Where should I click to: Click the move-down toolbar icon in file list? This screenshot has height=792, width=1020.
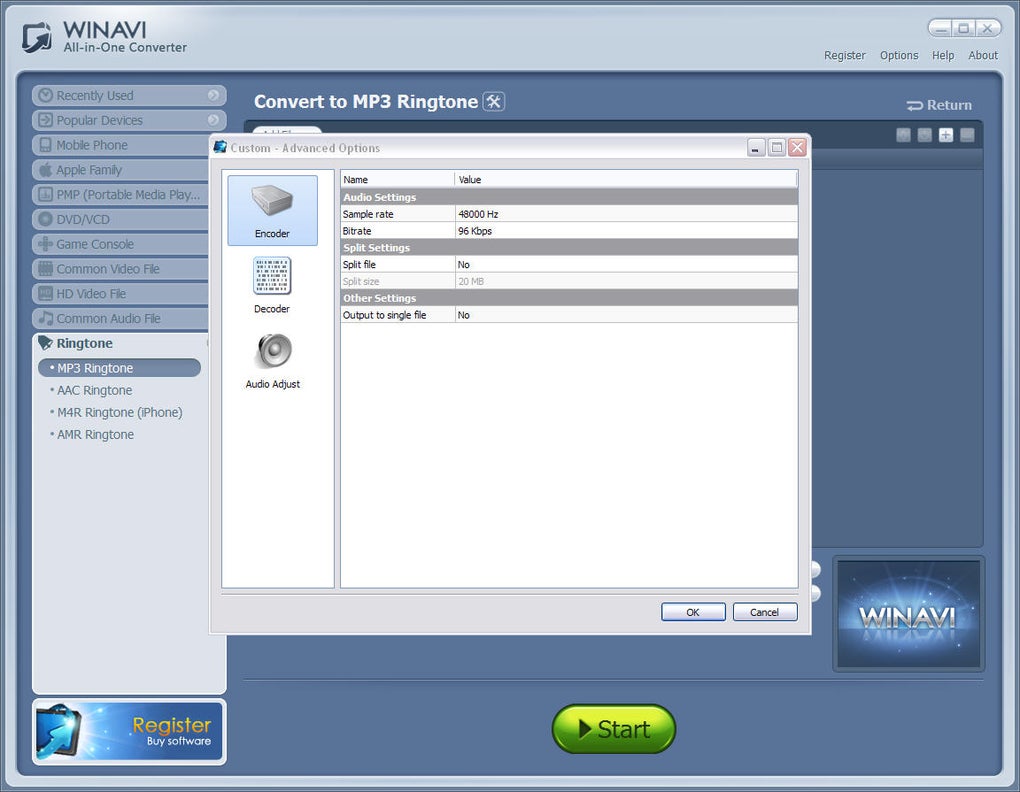tap(924, 135)
